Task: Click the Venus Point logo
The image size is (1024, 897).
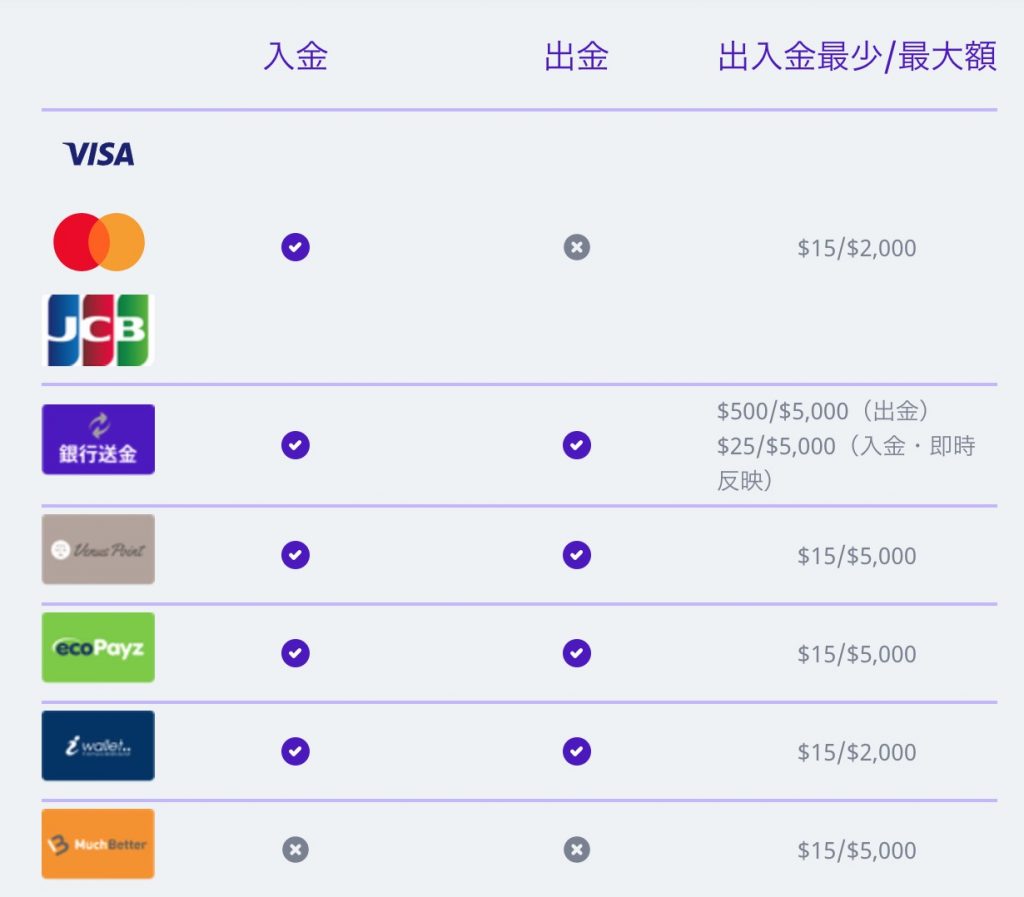Action: point(98,549)
